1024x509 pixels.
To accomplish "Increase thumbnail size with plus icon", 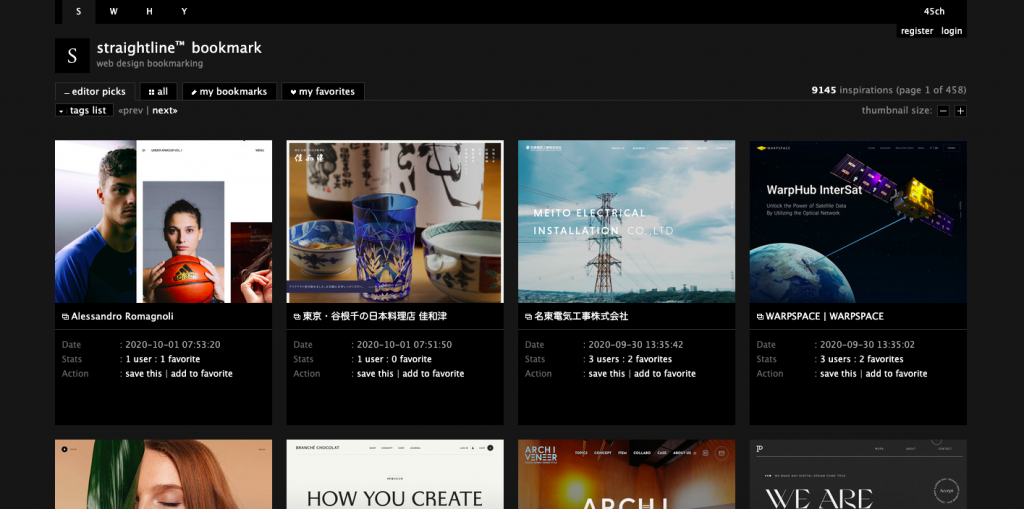I will (x=960, y=111).
